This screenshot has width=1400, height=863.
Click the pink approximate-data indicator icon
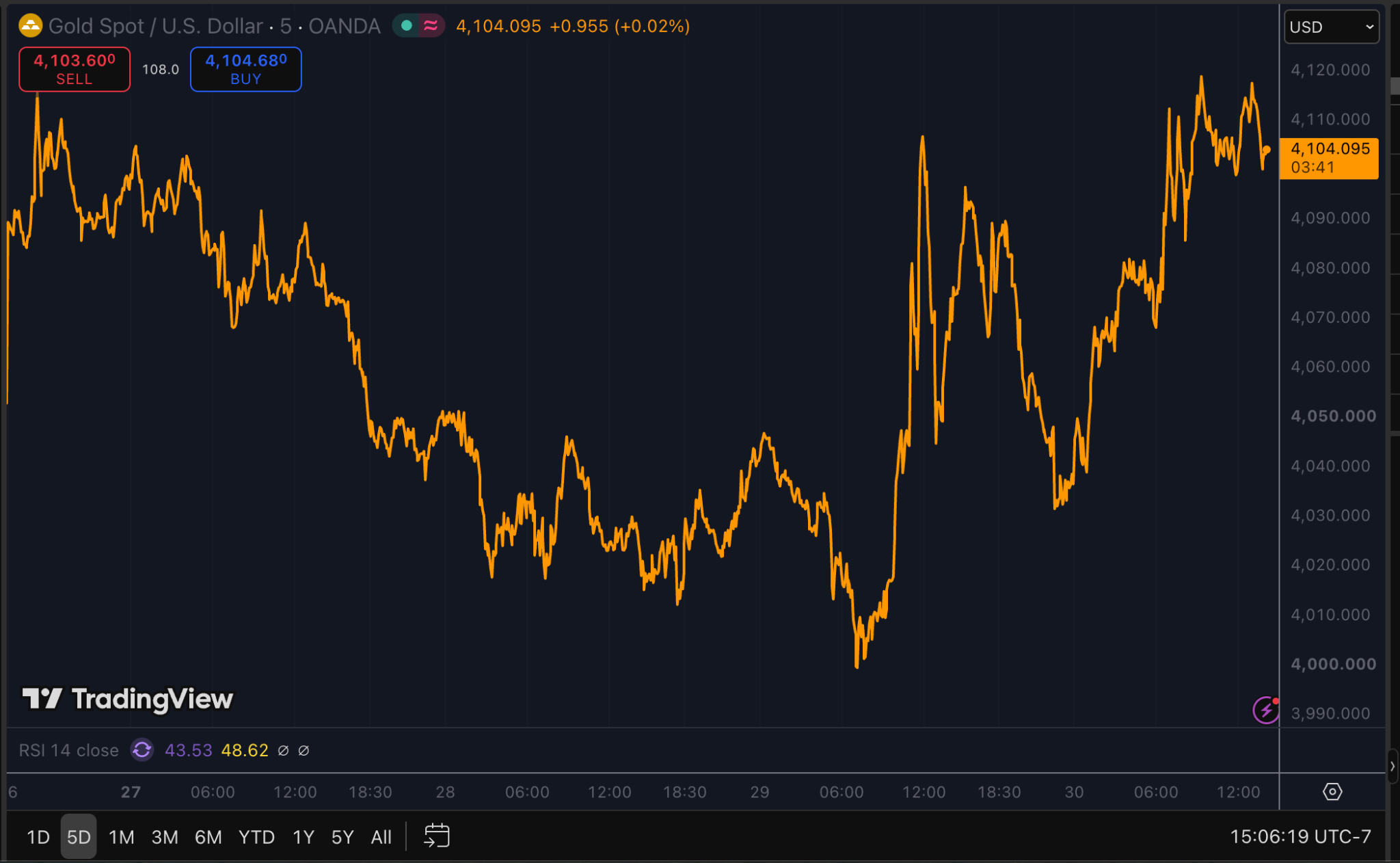[x=431, y=26]
